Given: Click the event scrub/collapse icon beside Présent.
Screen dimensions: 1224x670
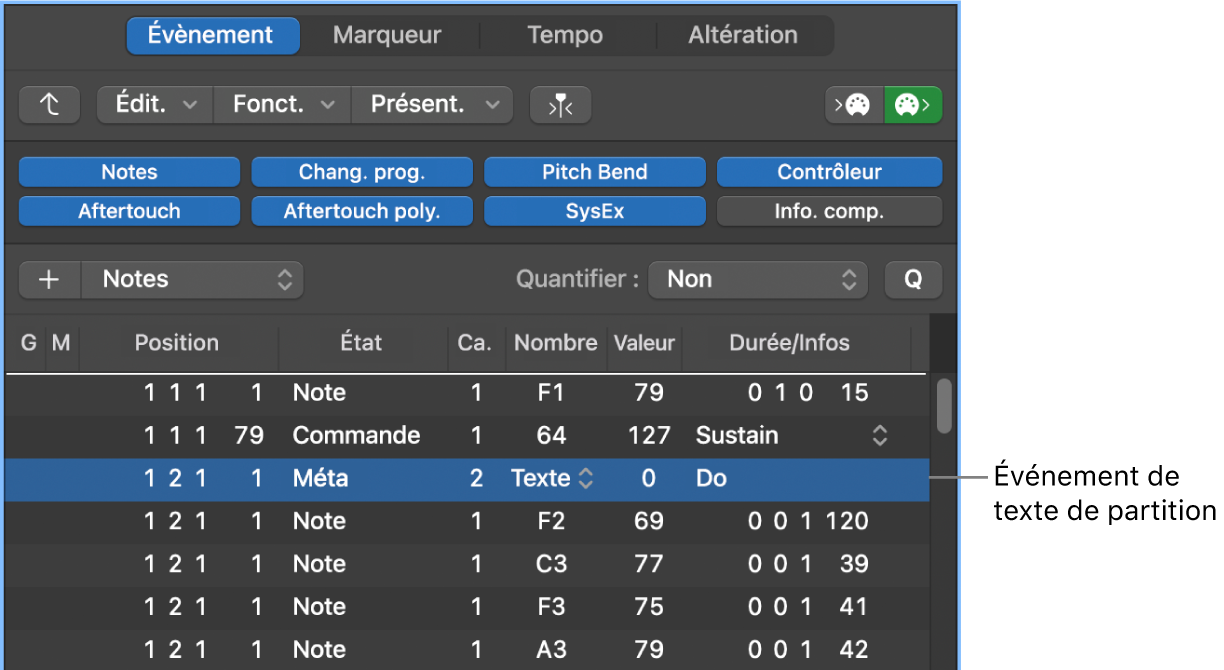Looking at the screenshot, I should (560, 104).
